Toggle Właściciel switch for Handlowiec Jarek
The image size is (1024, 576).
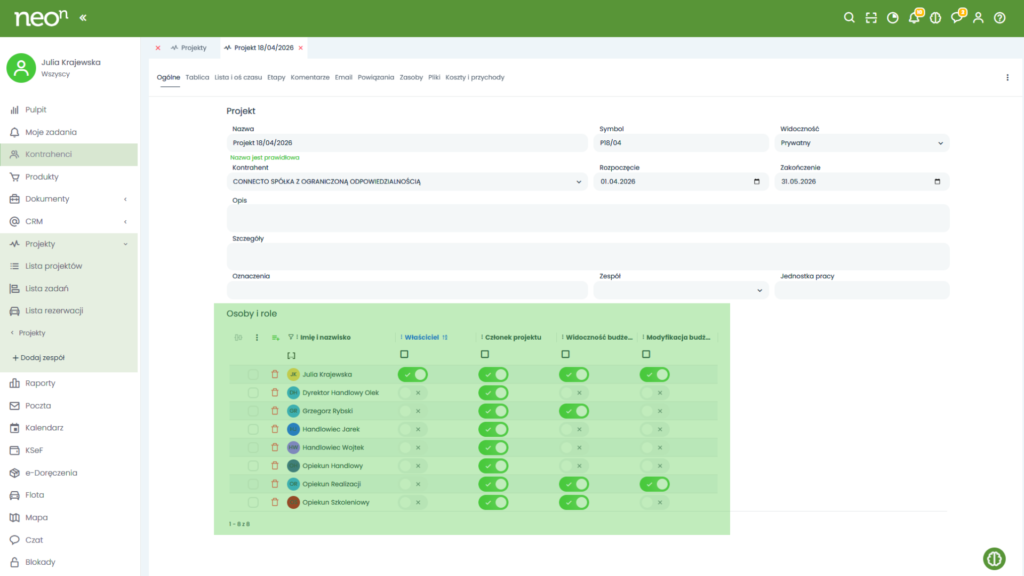click(413, 429)
